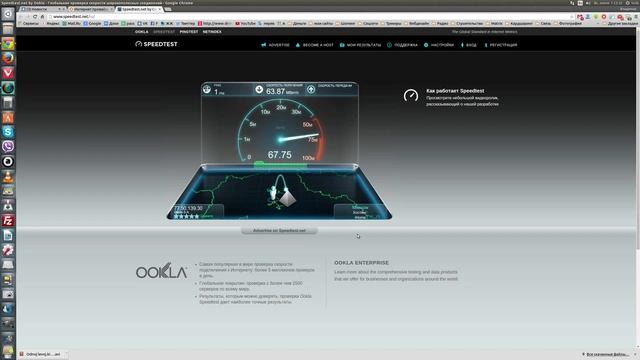Launch Vivaldi from the dock
Viewport: 640px width, 360px height.
pyautogui.click(x=8, y=73)
